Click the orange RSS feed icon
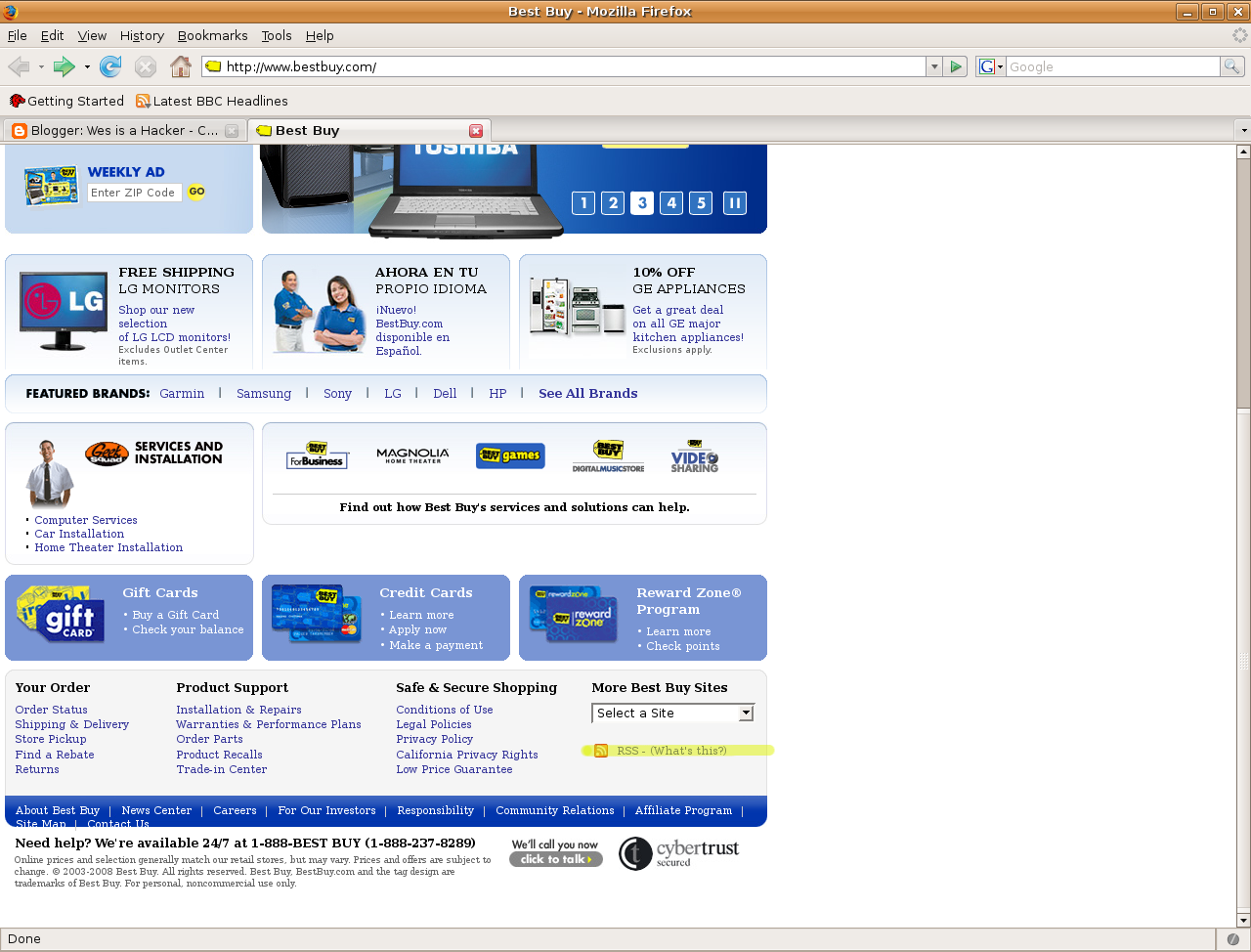This screenshot has width=1251, height=952. coord(601,751)
